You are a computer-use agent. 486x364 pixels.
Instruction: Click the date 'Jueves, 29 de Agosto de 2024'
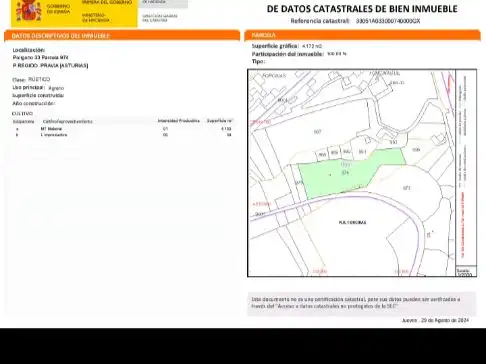click(435, 320)
